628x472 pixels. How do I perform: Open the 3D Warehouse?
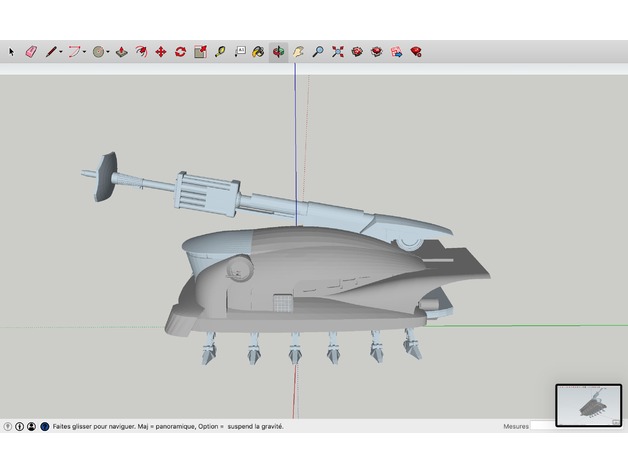357,51
